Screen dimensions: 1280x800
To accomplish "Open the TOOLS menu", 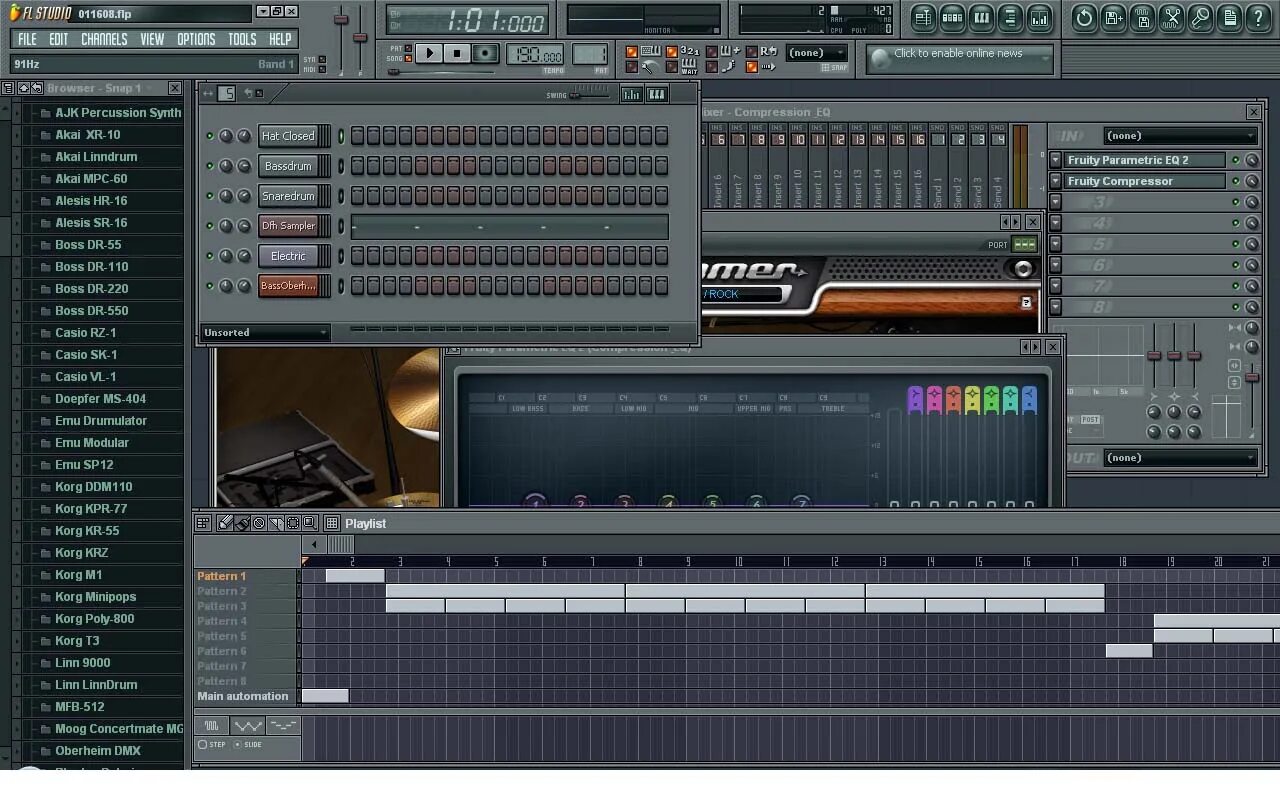I will (x=242, y=39).
